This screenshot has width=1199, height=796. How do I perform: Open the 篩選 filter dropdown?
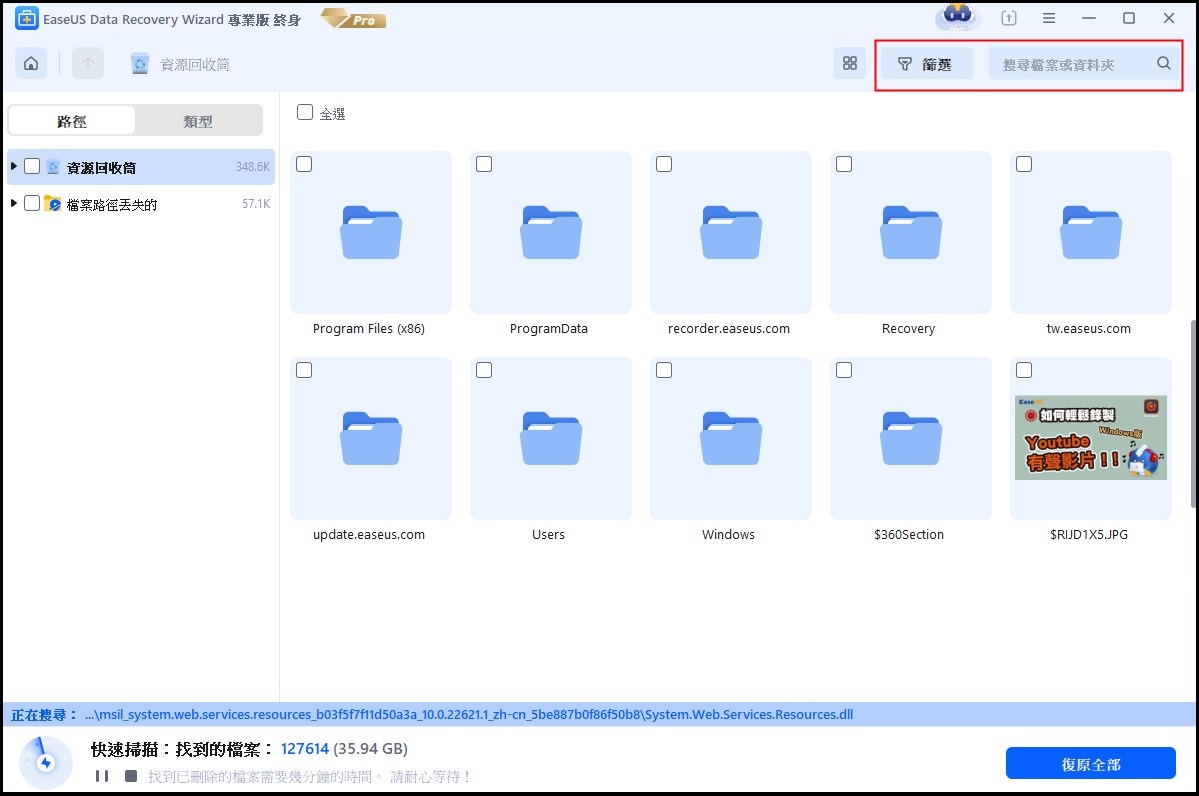[926, 64]
